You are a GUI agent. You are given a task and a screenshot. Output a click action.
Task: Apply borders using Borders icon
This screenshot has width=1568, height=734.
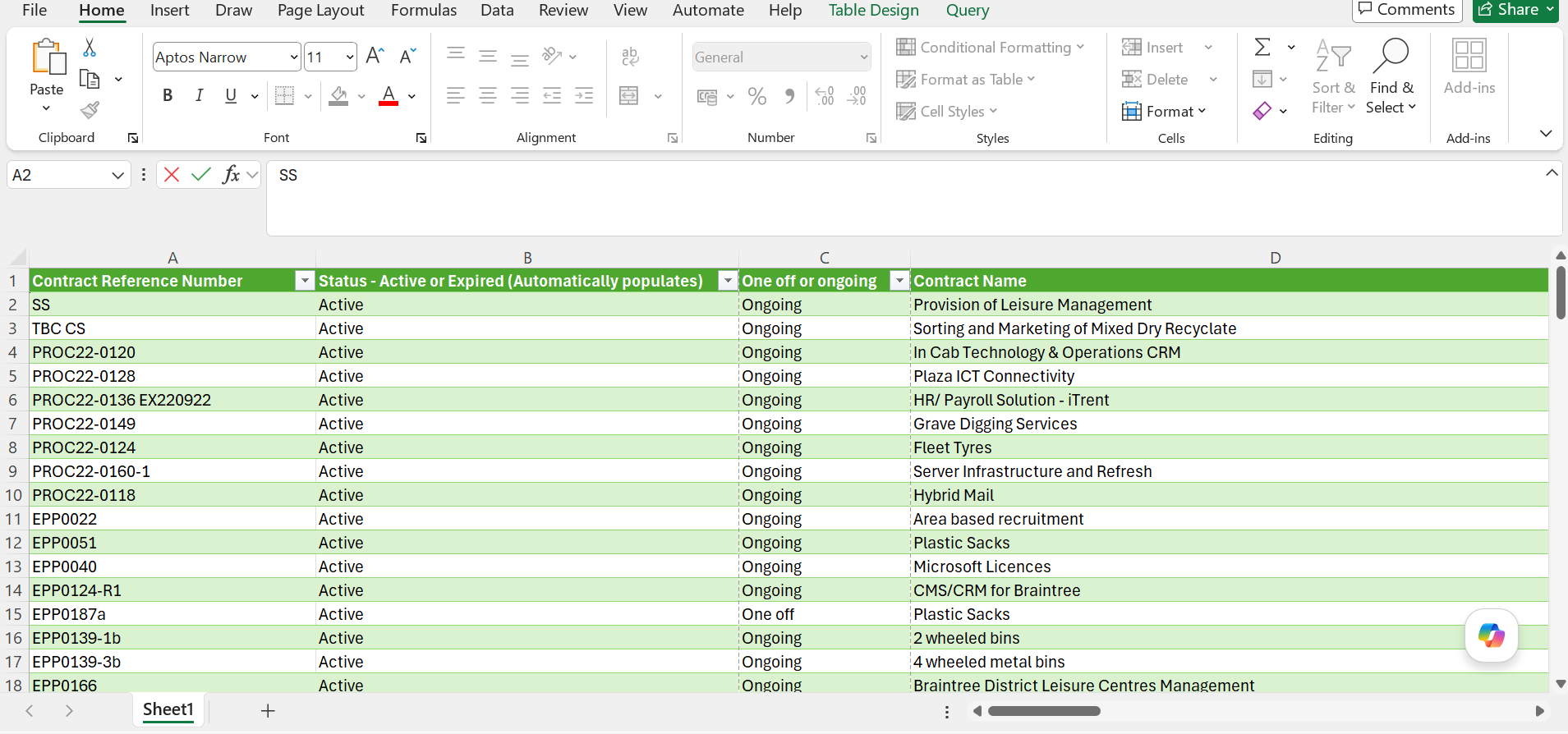coord(284,96)
